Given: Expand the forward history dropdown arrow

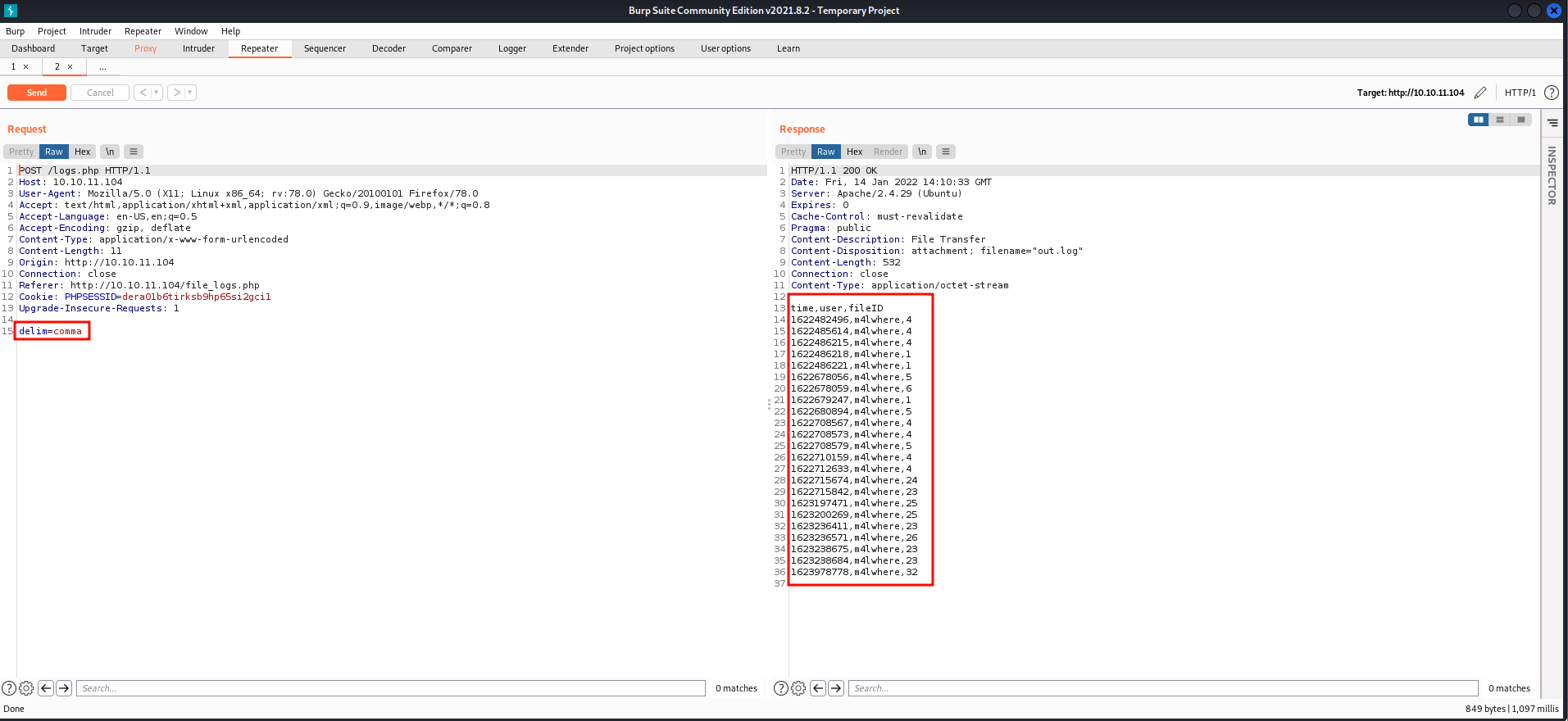Looking at the screenshot, I should [190, 93].
